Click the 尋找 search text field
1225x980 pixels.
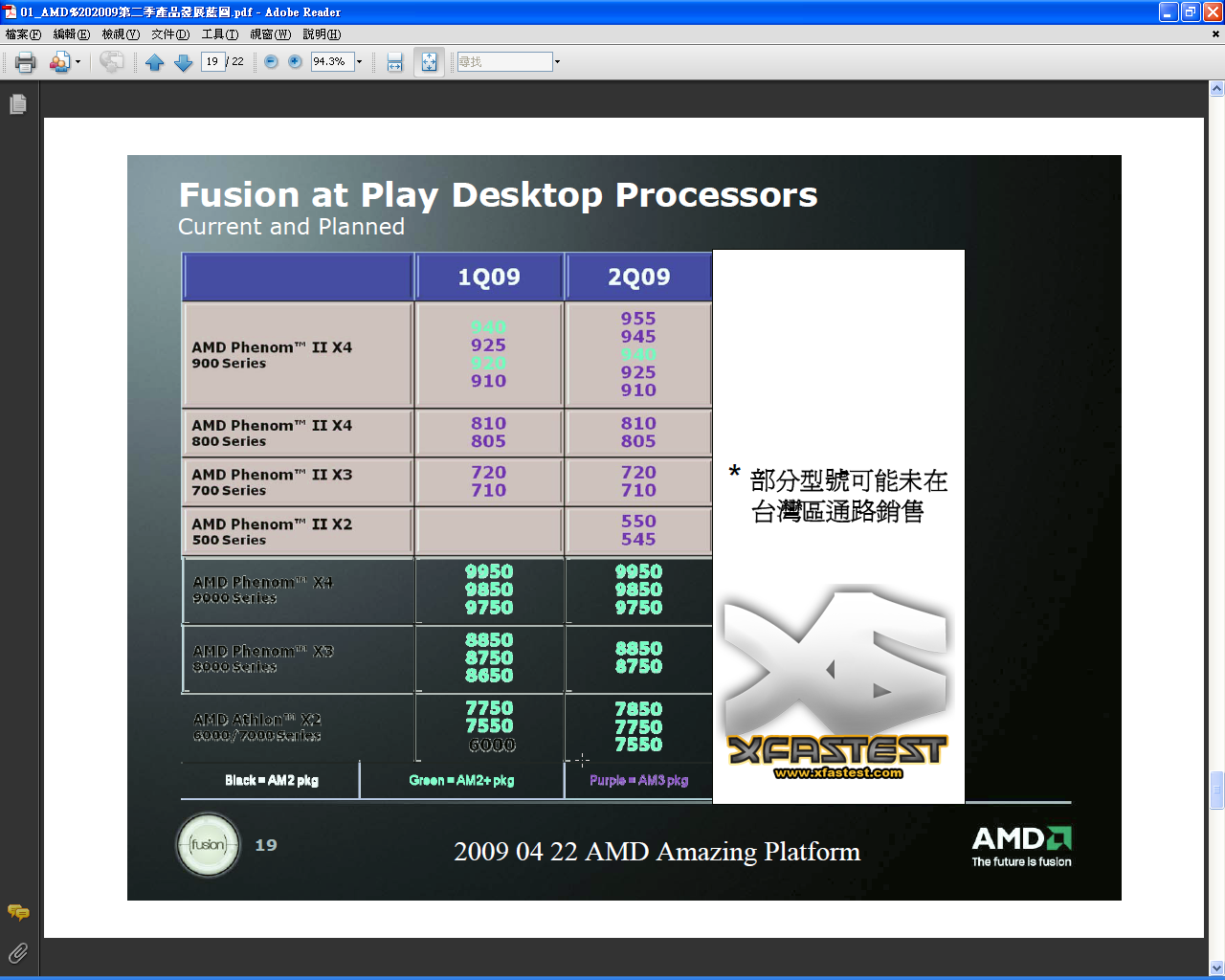(x=504, y=61)
